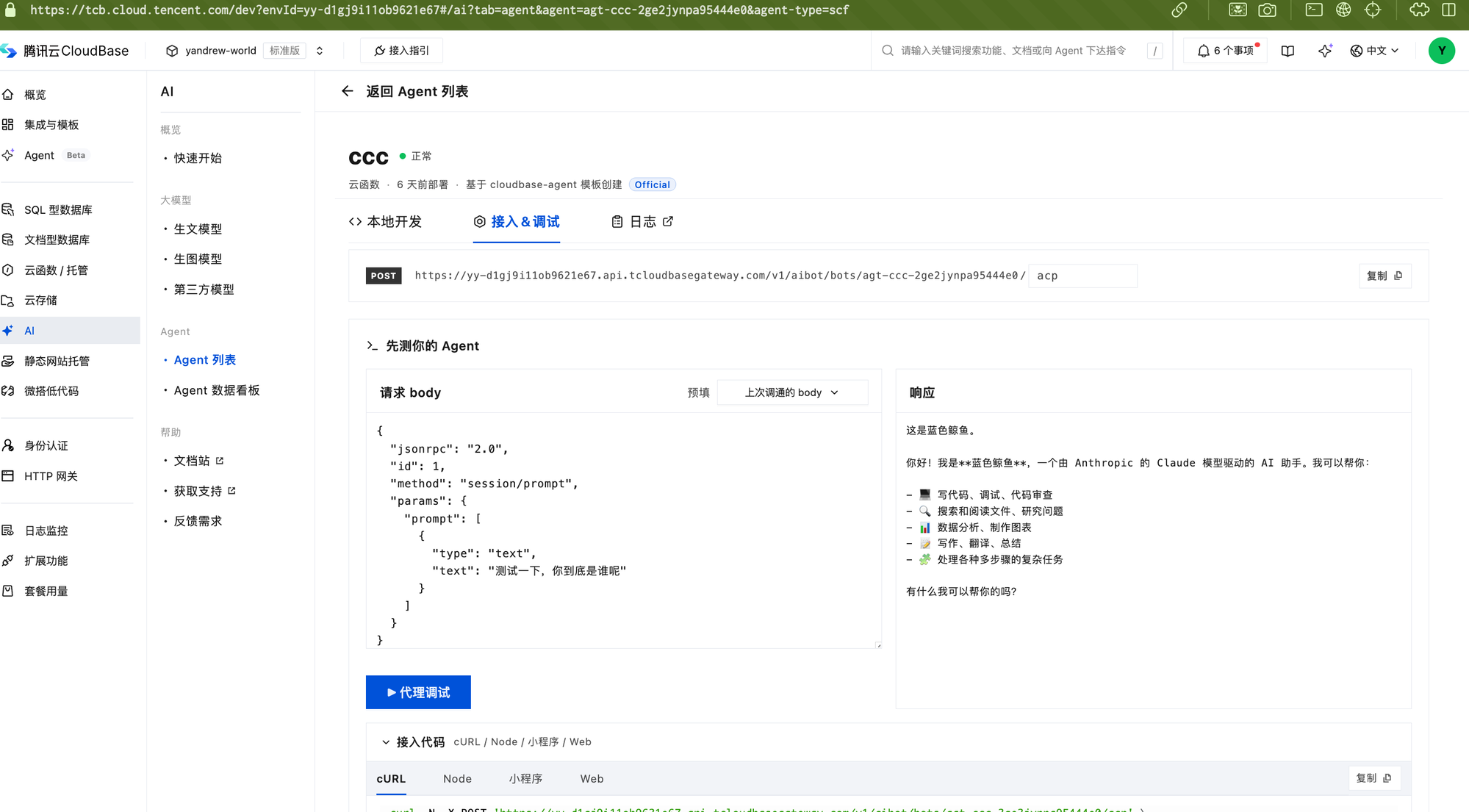Open the AI sparkle assistant icon in header
The height and width of the screenshot is (812, 1469).
tap(1325, 51)
